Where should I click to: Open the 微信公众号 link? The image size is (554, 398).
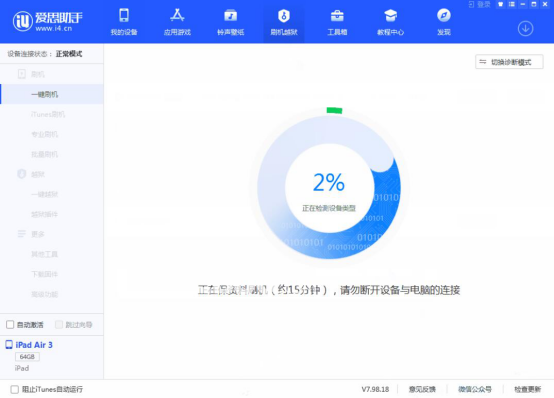coord(475,389)
